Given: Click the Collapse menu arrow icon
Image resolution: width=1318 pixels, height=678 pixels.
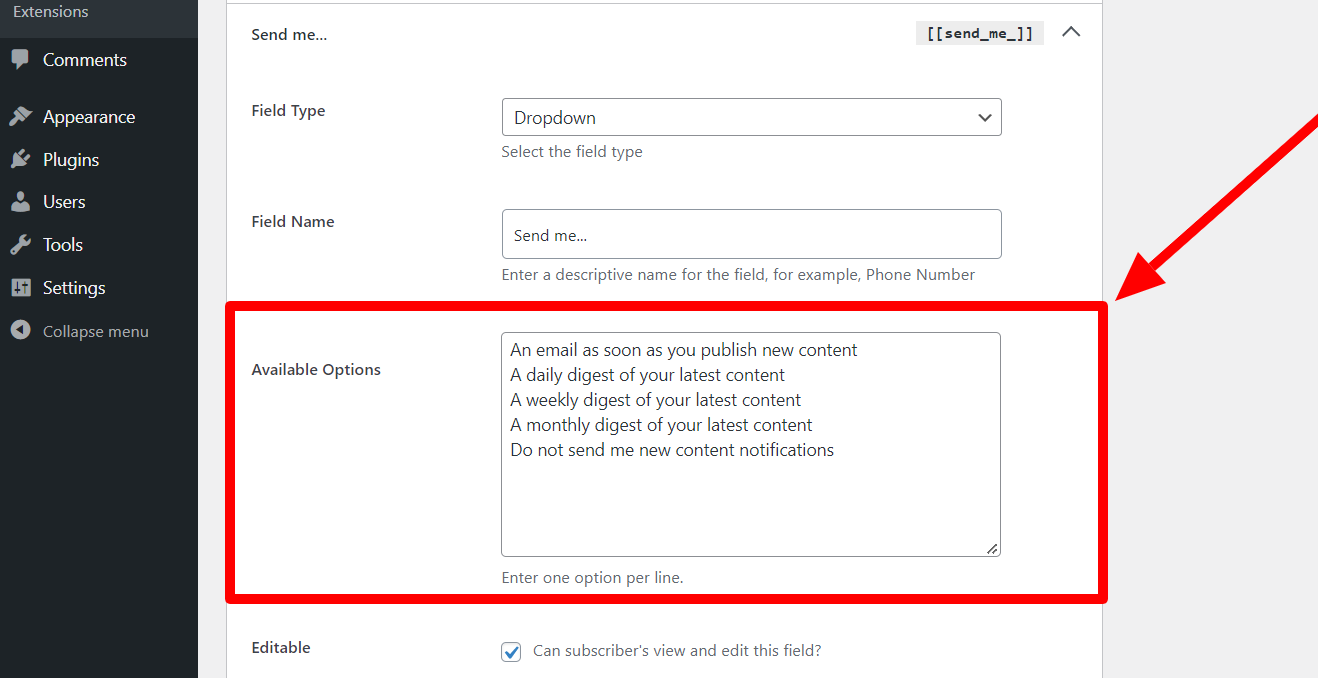Looking at the screenshot, I should coord(20,331).
